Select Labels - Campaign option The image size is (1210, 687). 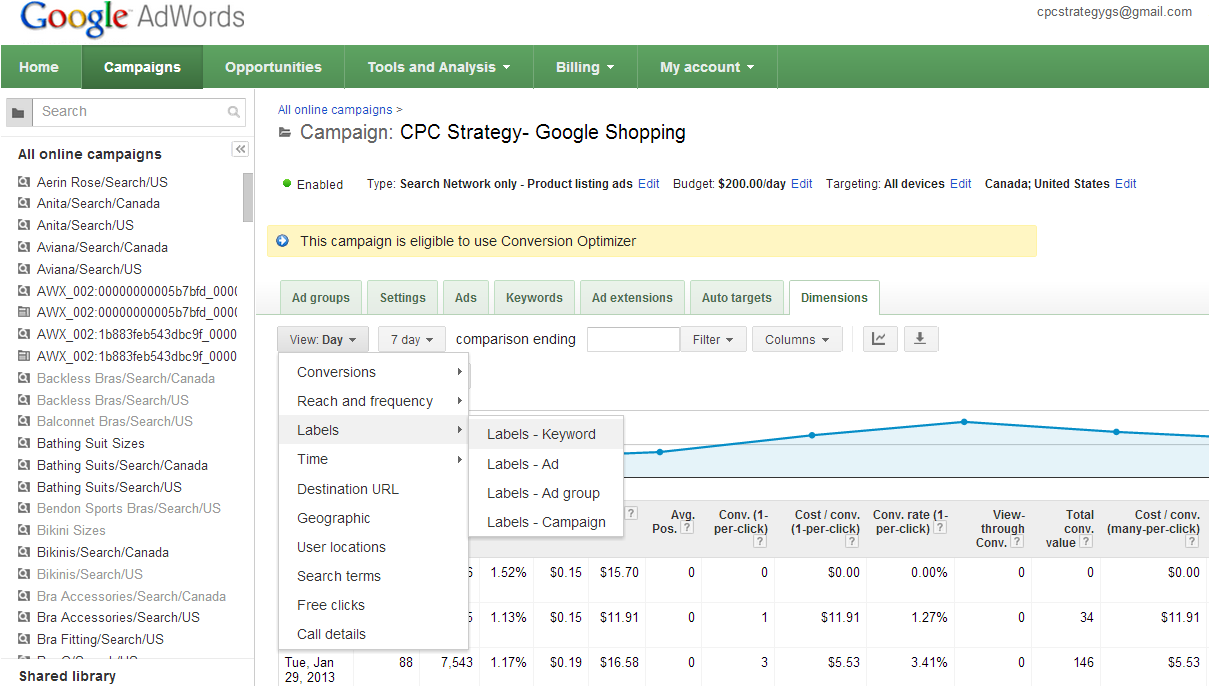click(x=546, y=522)
